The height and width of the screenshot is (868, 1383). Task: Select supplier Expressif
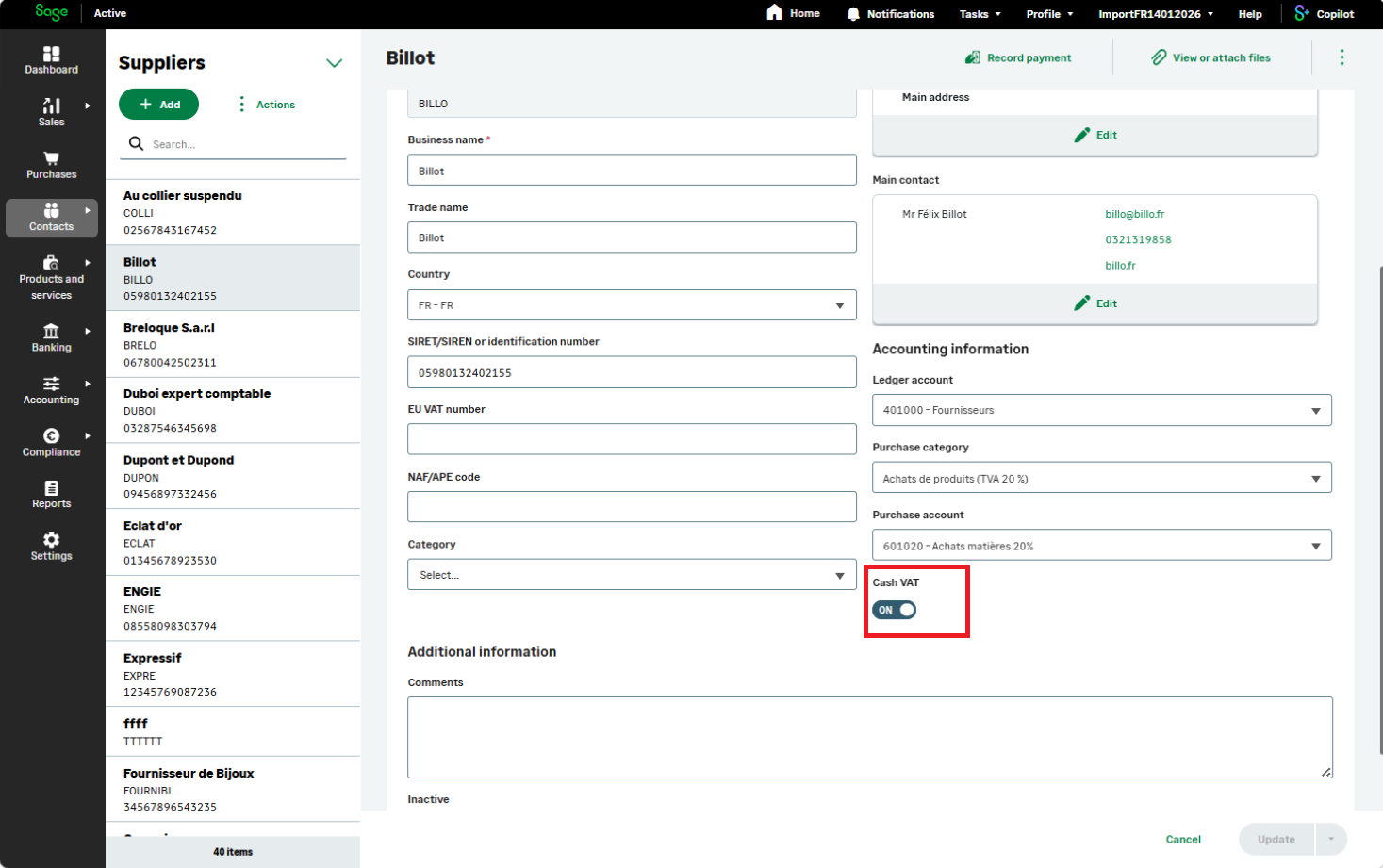[233, 674]
